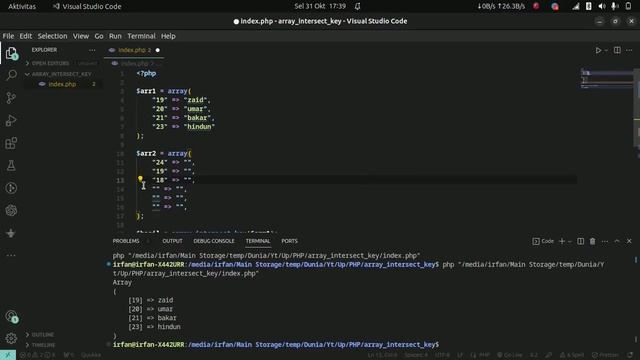640x360 pixels.
Task: Click the red recording indicator in top bar
Action: [x=536, y=6]
